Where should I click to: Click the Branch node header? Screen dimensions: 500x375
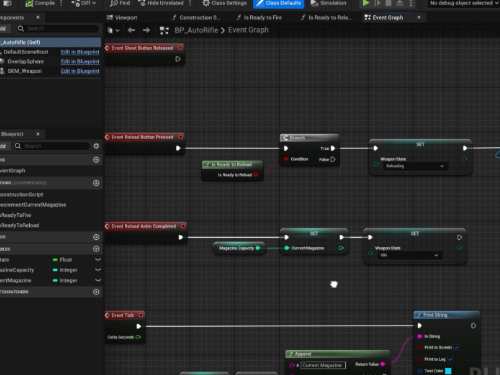310,138
